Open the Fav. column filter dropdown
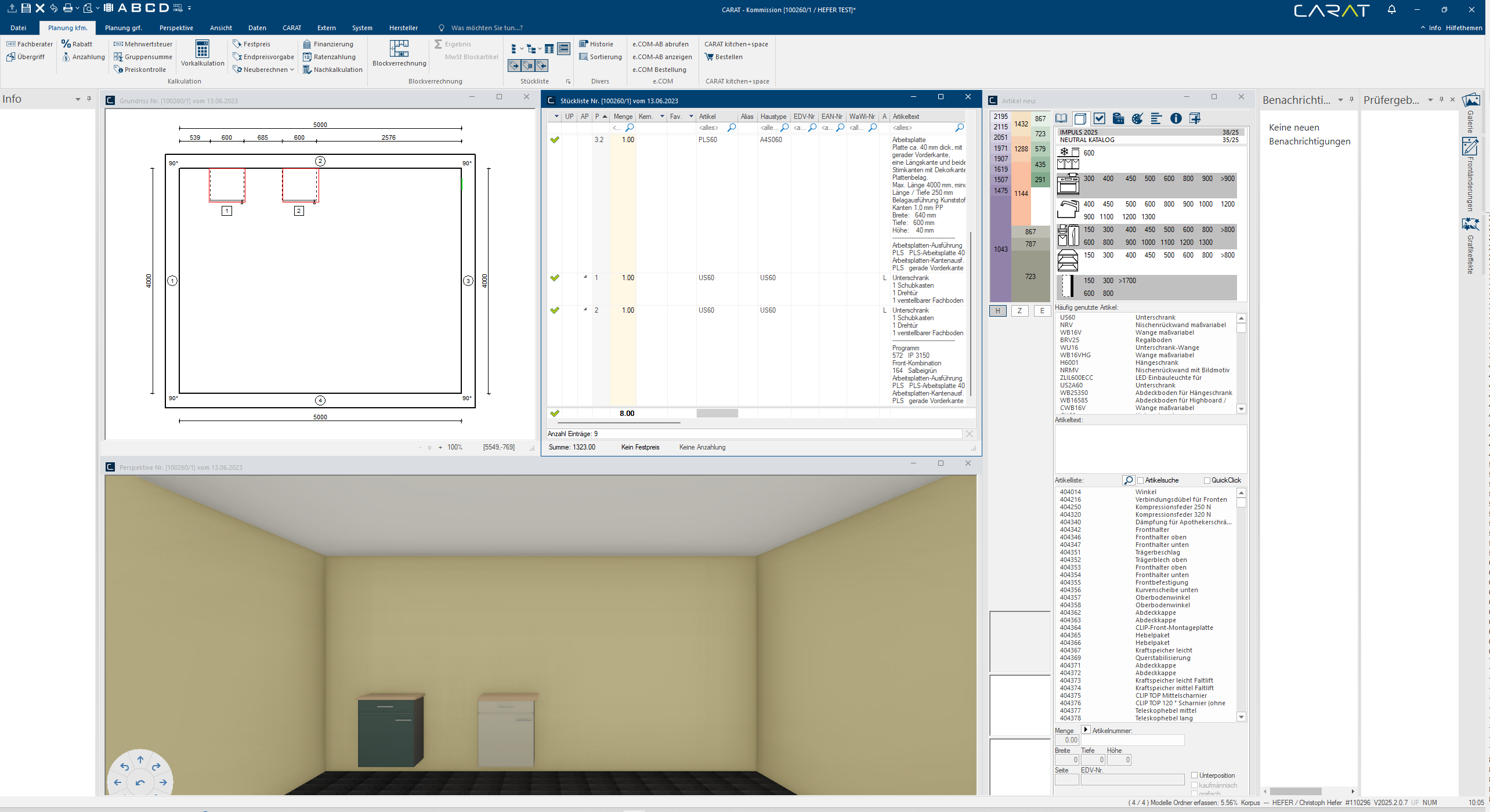Image resolution: width=1490 pixels, height=812 pixels. click(691, 117)
